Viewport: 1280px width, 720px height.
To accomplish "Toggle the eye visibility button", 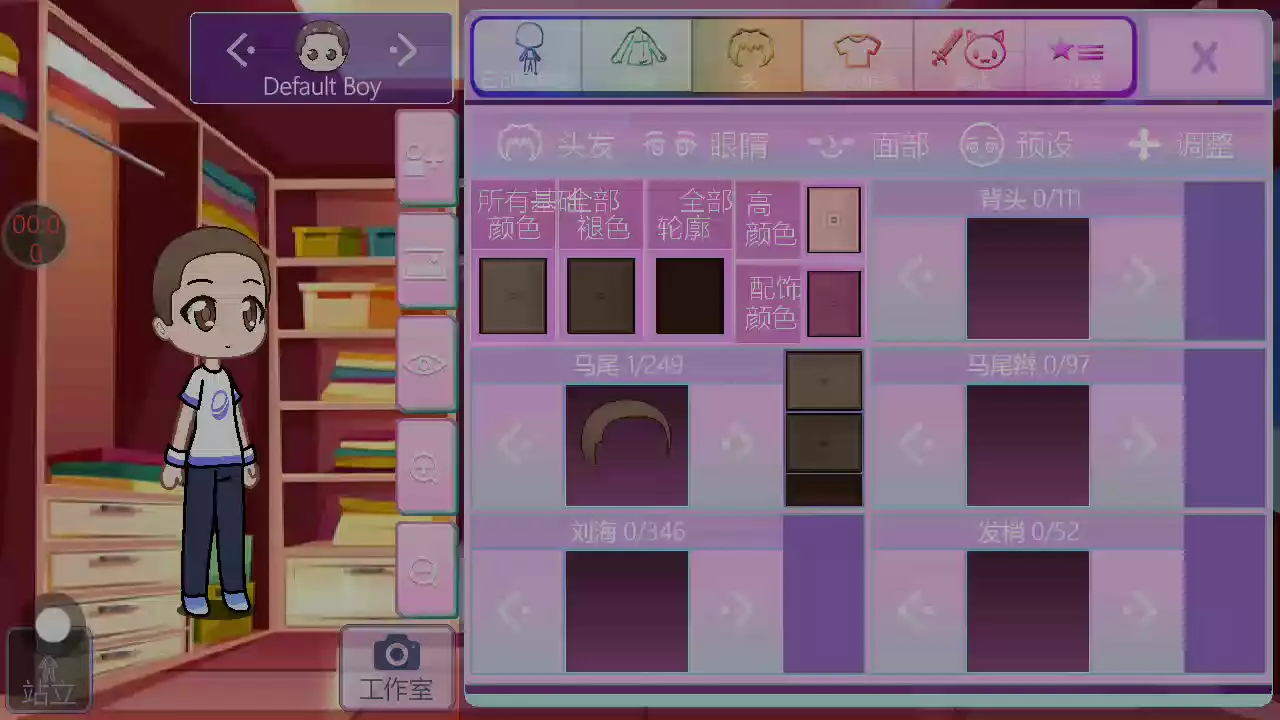I will click(425, 364).
